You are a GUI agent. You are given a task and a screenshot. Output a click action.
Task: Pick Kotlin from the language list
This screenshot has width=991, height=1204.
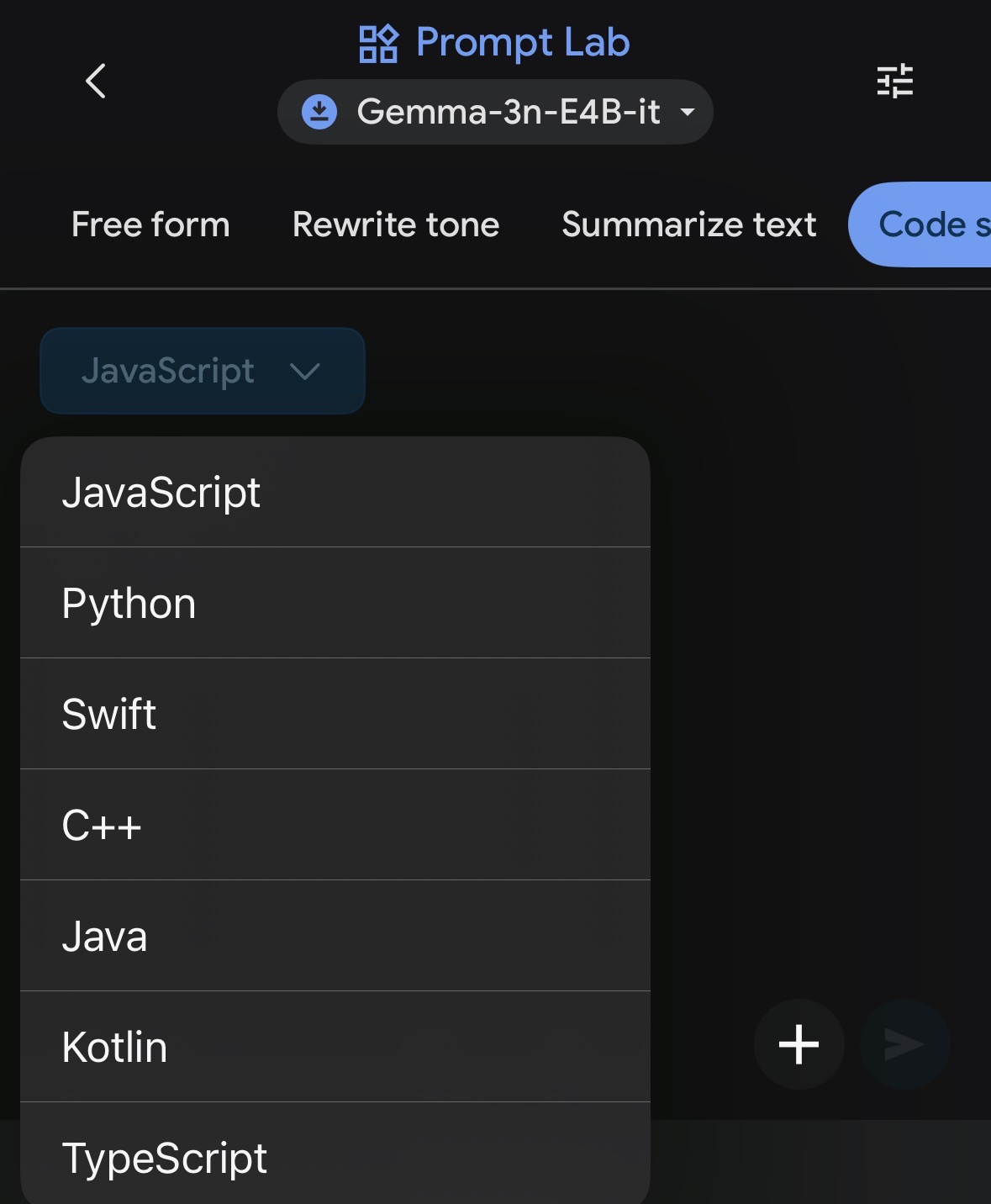point(335,1048)
